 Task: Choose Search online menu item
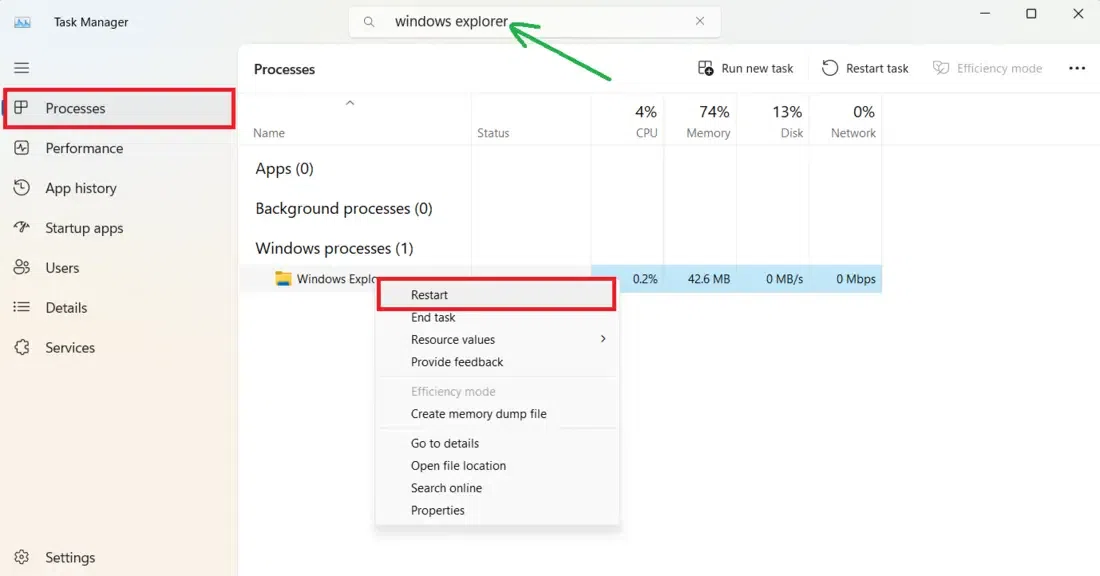(x=497, y=488)
